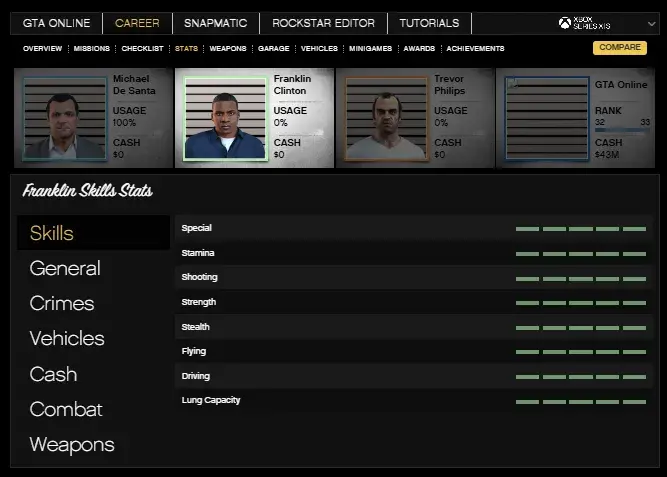Select the Skills category in sidebar

point(93,233)
